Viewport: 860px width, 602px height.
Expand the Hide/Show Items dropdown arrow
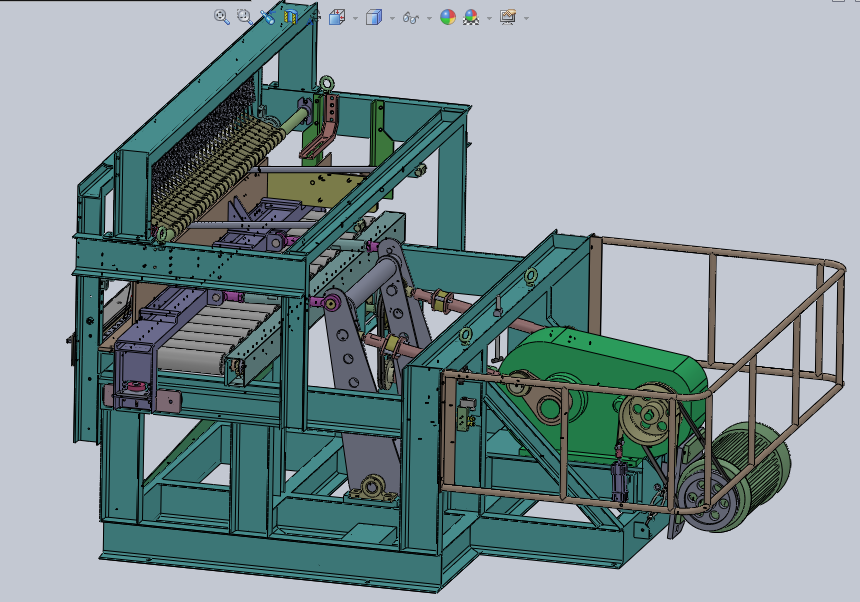click(x=428, y=18)
